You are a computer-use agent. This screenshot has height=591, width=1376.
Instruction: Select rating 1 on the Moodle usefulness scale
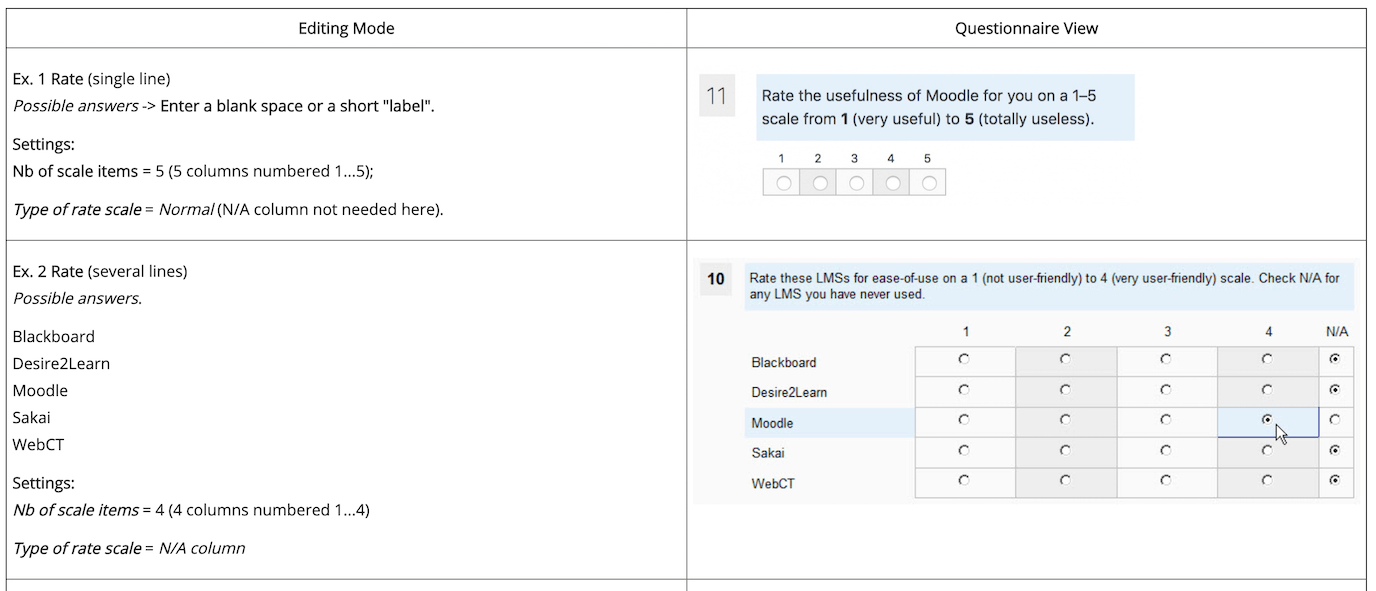pyautogui.click(x=781, y=182)
